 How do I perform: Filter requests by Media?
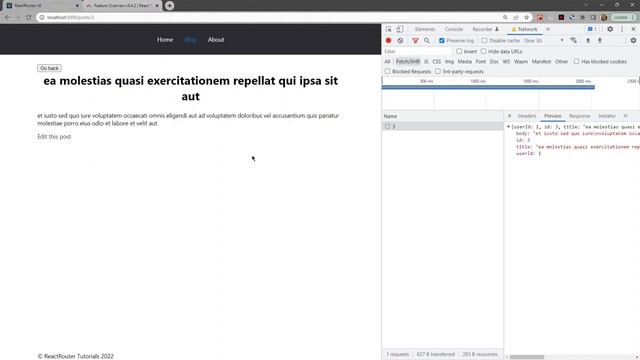[464, 62]
